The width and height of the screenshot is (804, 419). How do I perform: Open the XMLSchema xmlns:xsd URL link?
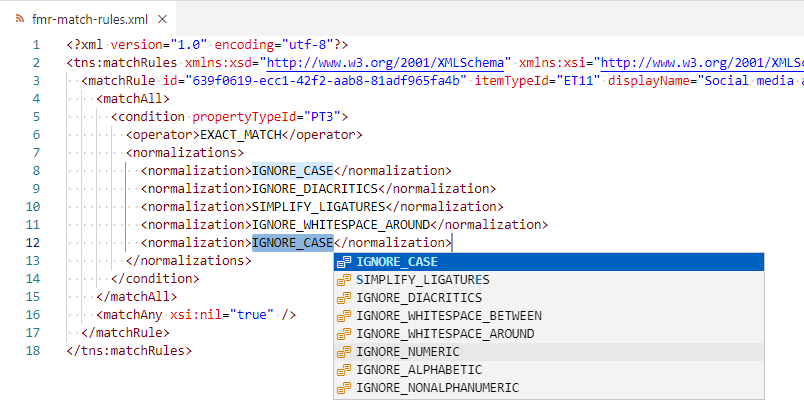[385, 63]
